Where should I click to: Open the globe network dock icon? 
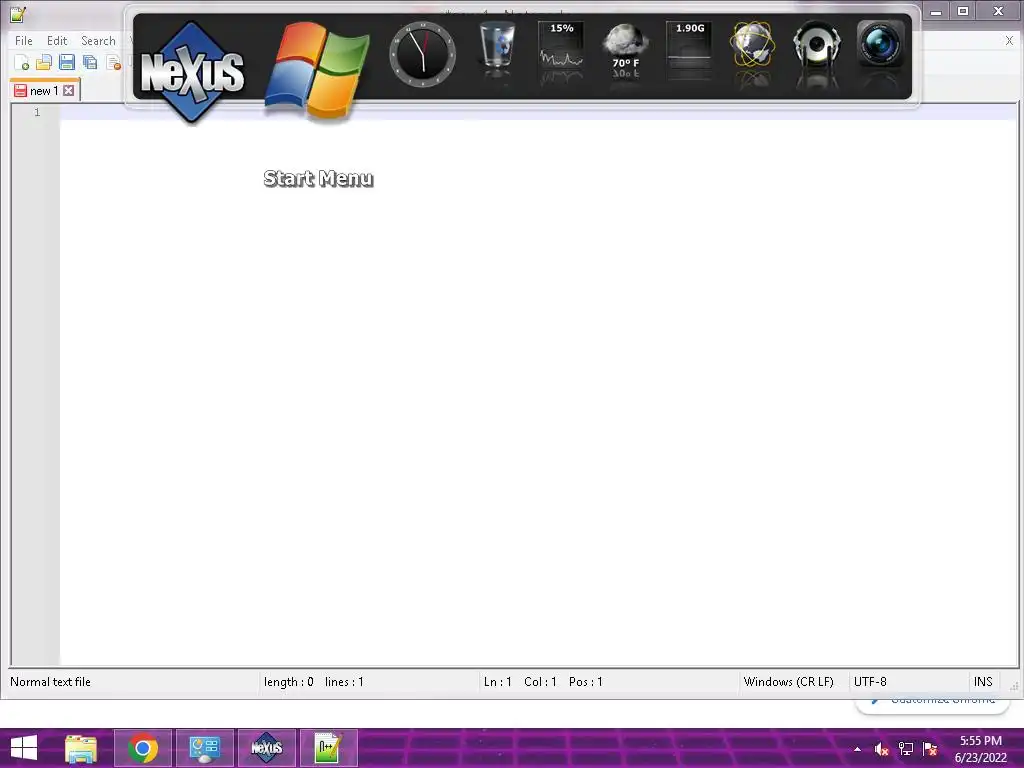coord(752,44)
